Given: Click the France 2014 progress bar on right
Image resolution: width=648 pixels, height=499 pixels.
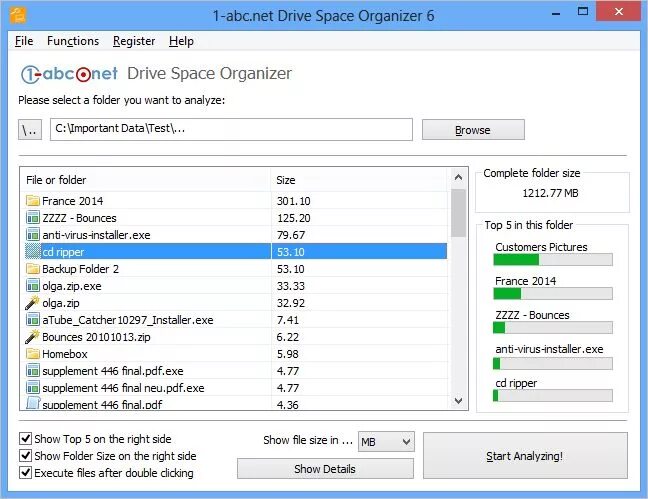Looking at the screenshot, I should tap(553, 294).
